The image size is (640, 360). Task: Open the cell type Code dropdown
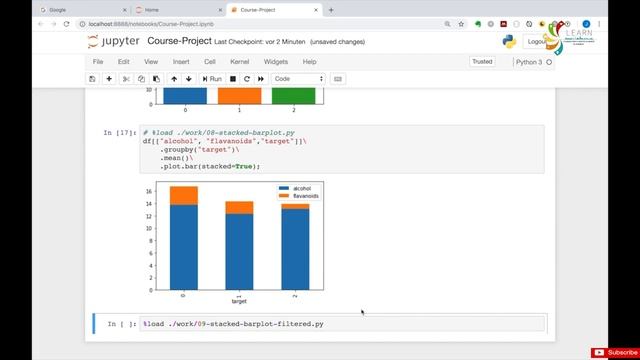pyautogui.click(x=298, y=79)
